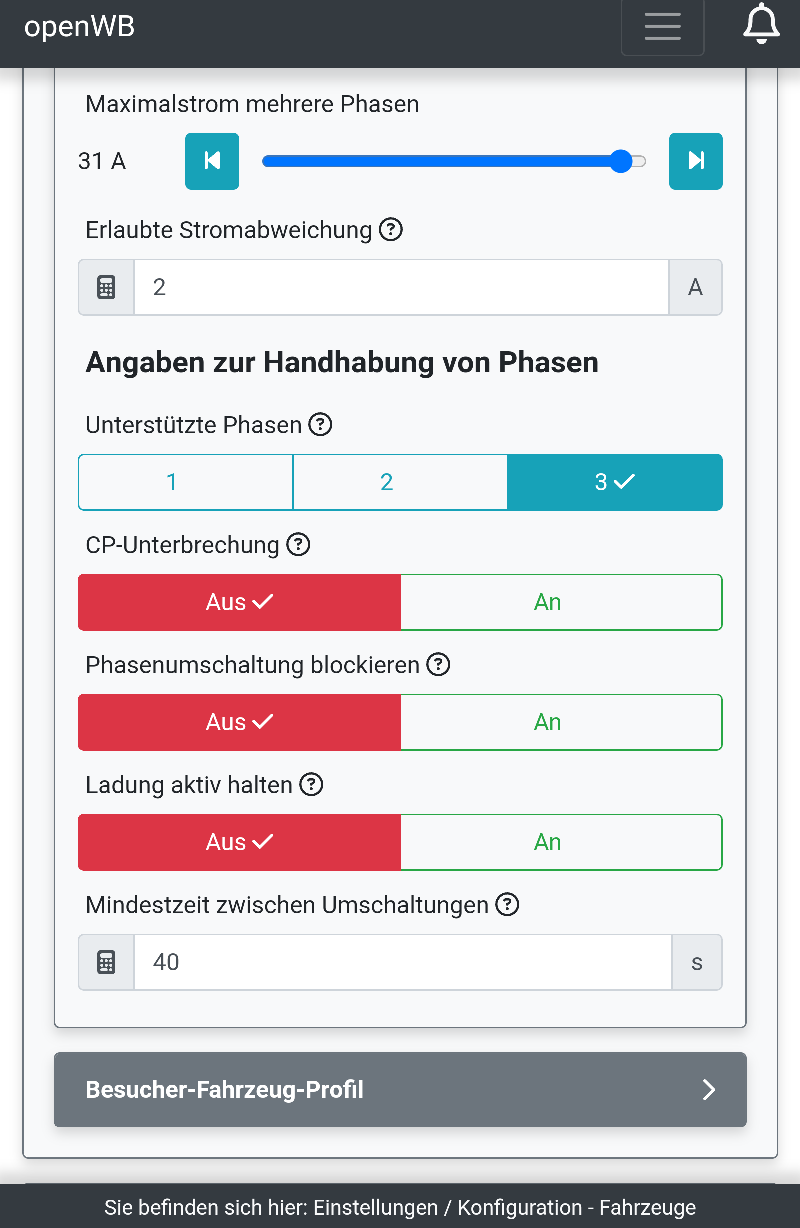This screenshot has width=800, height=1228.
Task: Show help for Ladung aktiv halten
Action: point(312,785)
